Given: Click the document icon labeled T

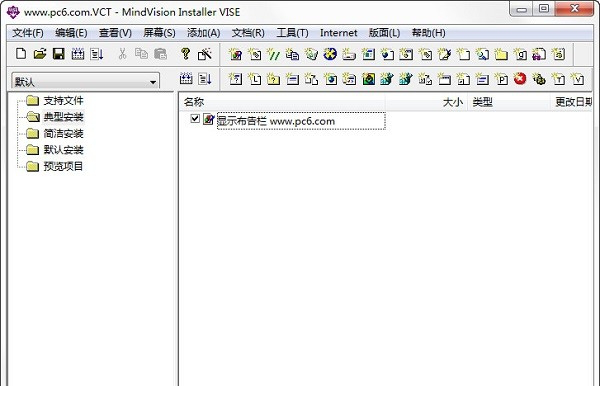Looking at the screenshot, I should click(x=558, y=79).
